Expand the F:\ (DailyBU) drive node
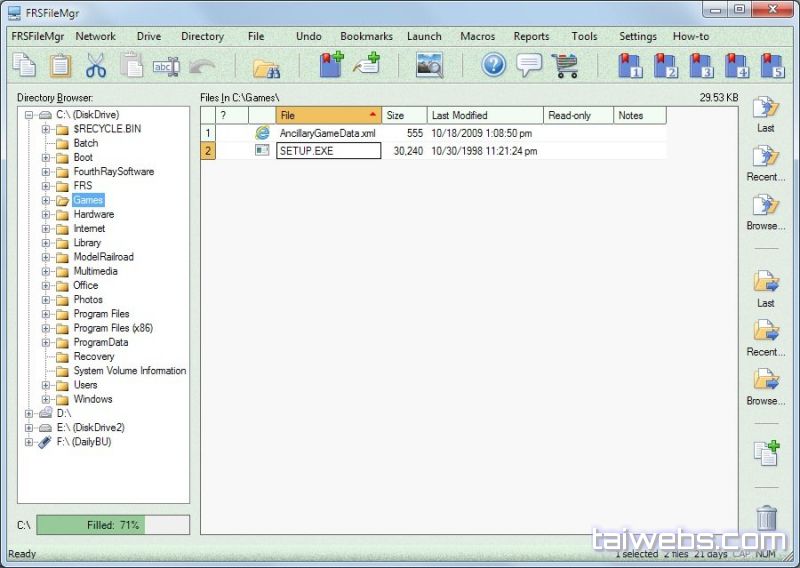This screenshot has width=800, height=568. (29, 442)
